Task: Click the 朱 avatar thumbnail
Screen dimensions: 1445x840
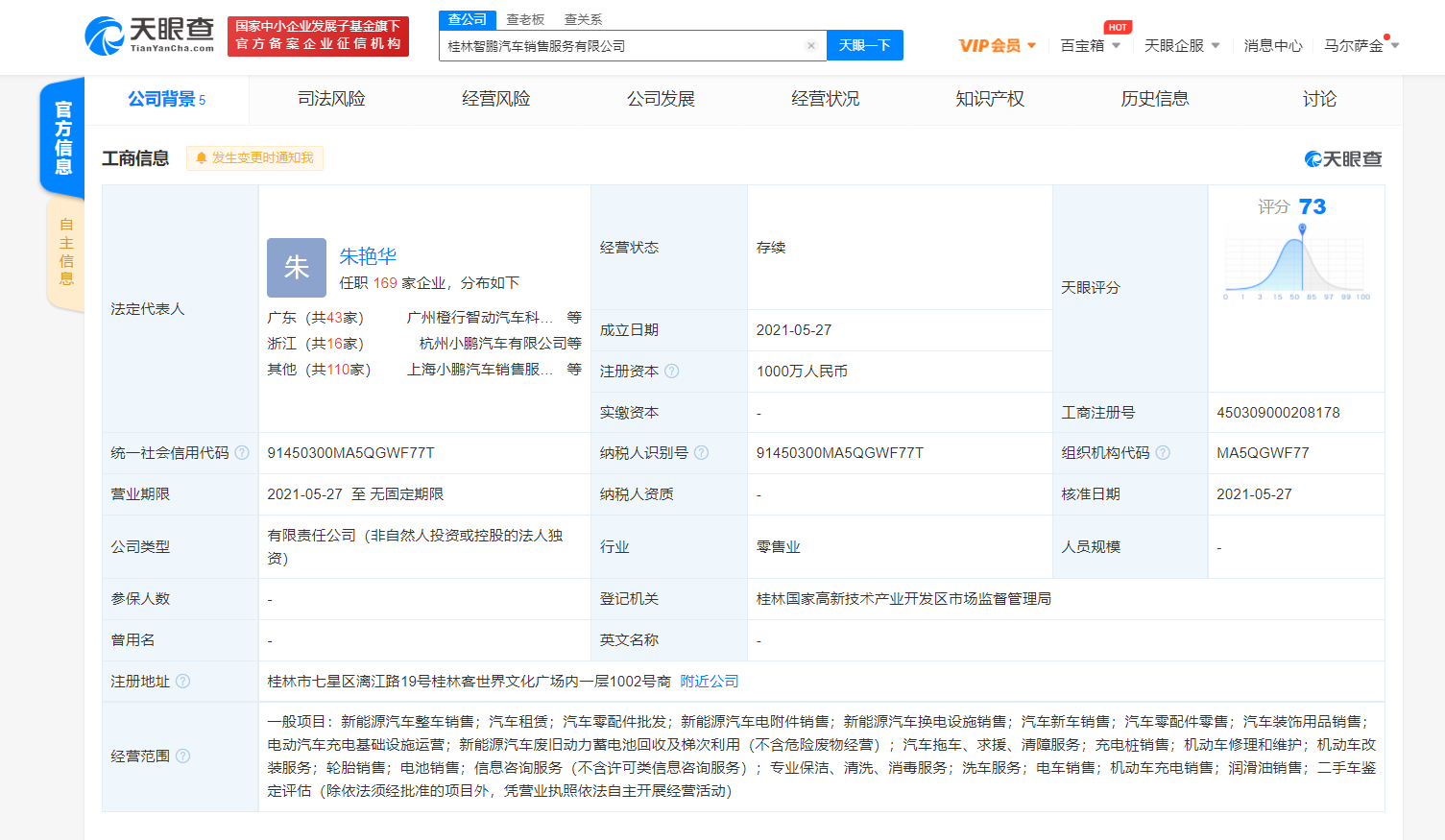Action: (x=297, y=268)
